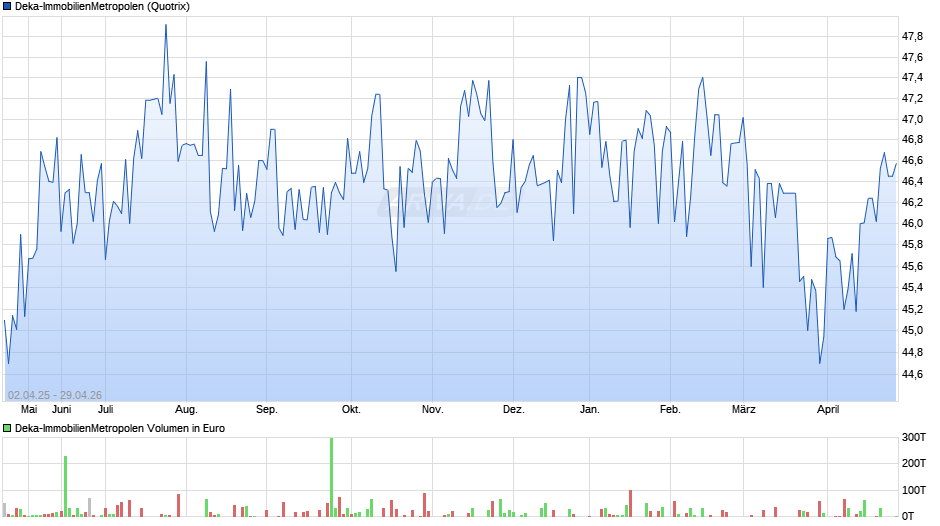Click the Feb. month label

670,410
